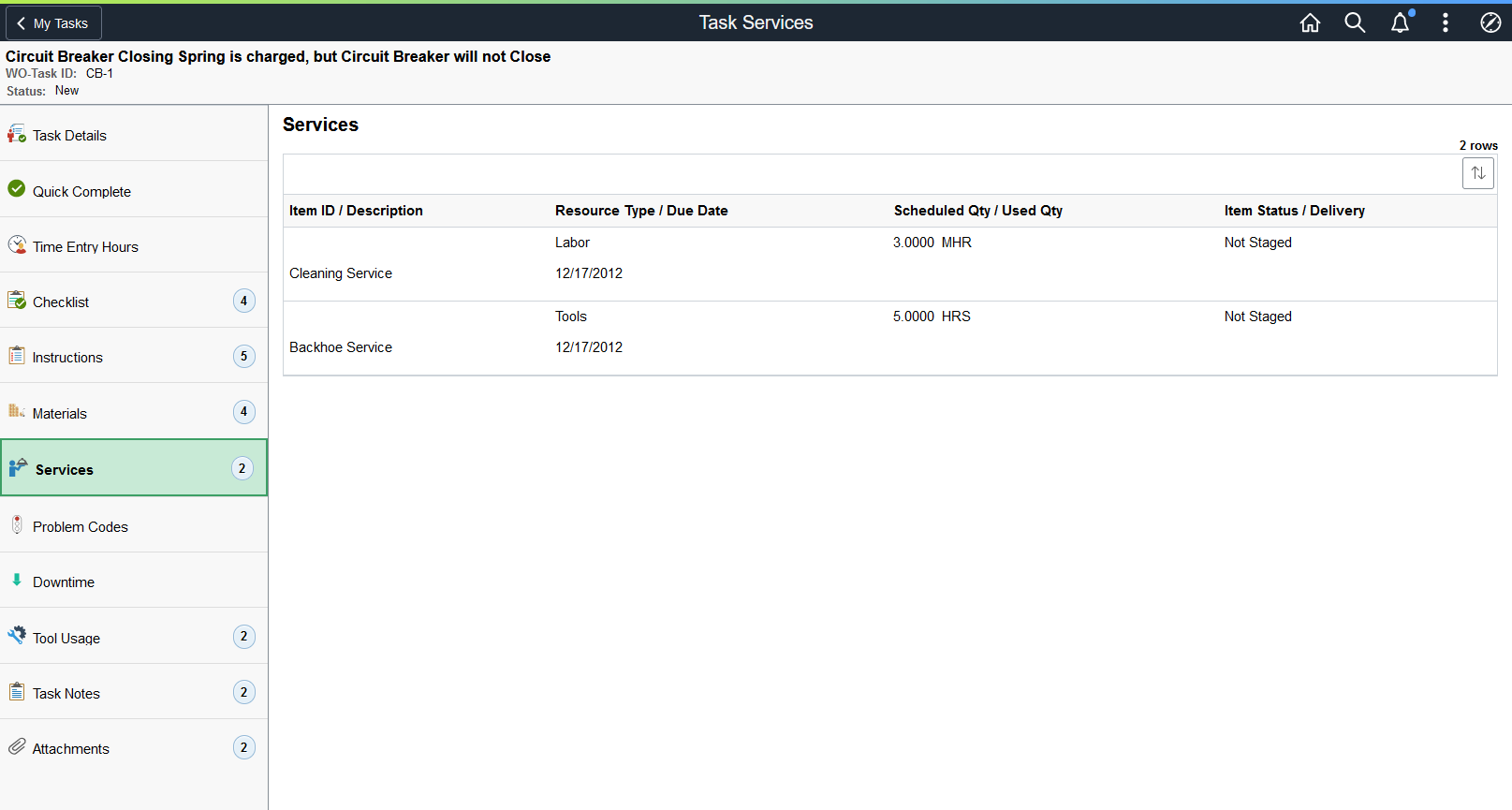Click the Labor resource type cell
The height and width of the screenshot is (810, 1512).
pos(572,243)
